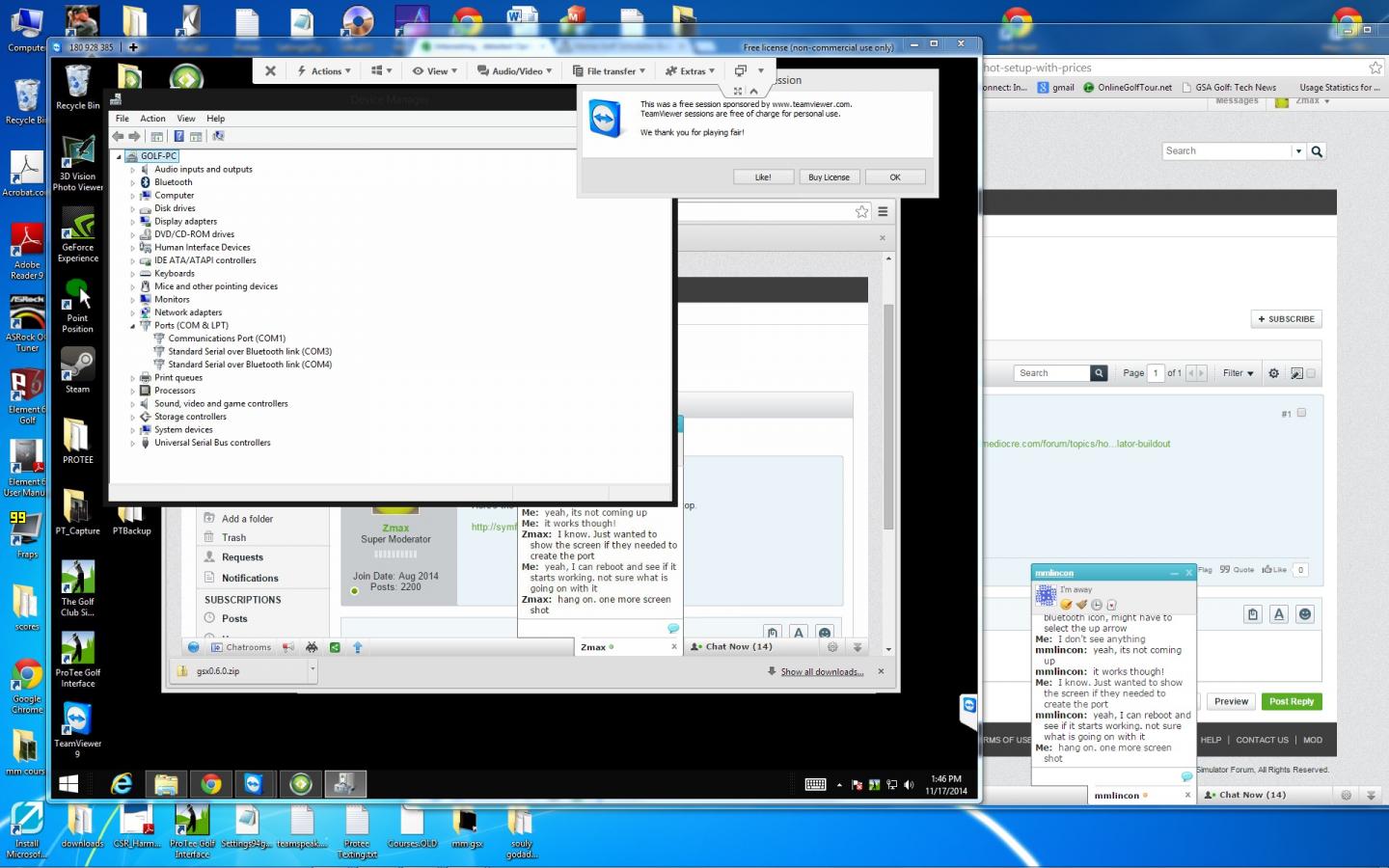Click the Device Manager help icon in toolbar
The image size is (1389, 868).
tap(178, 136)
